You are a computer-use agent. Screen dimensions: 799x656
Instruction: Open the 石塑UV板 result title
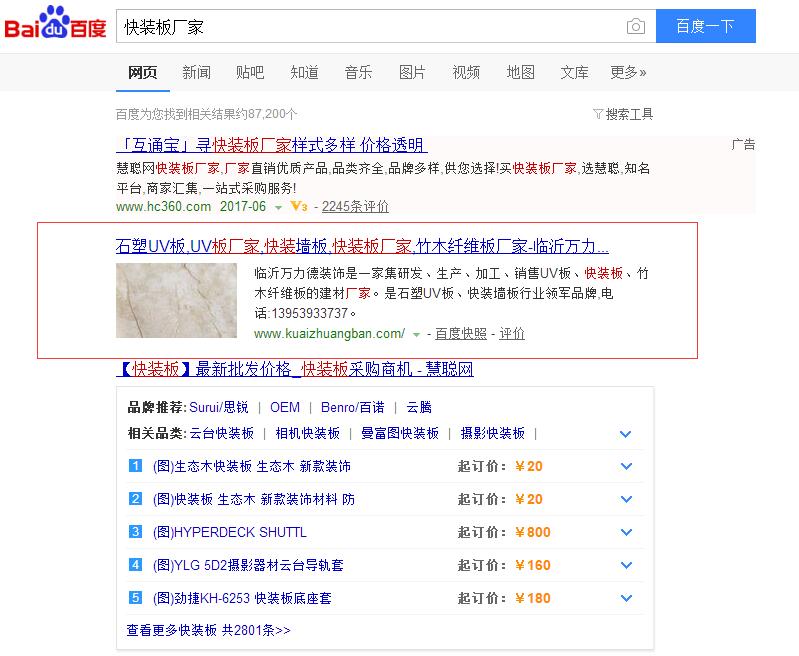pos(362,246)
